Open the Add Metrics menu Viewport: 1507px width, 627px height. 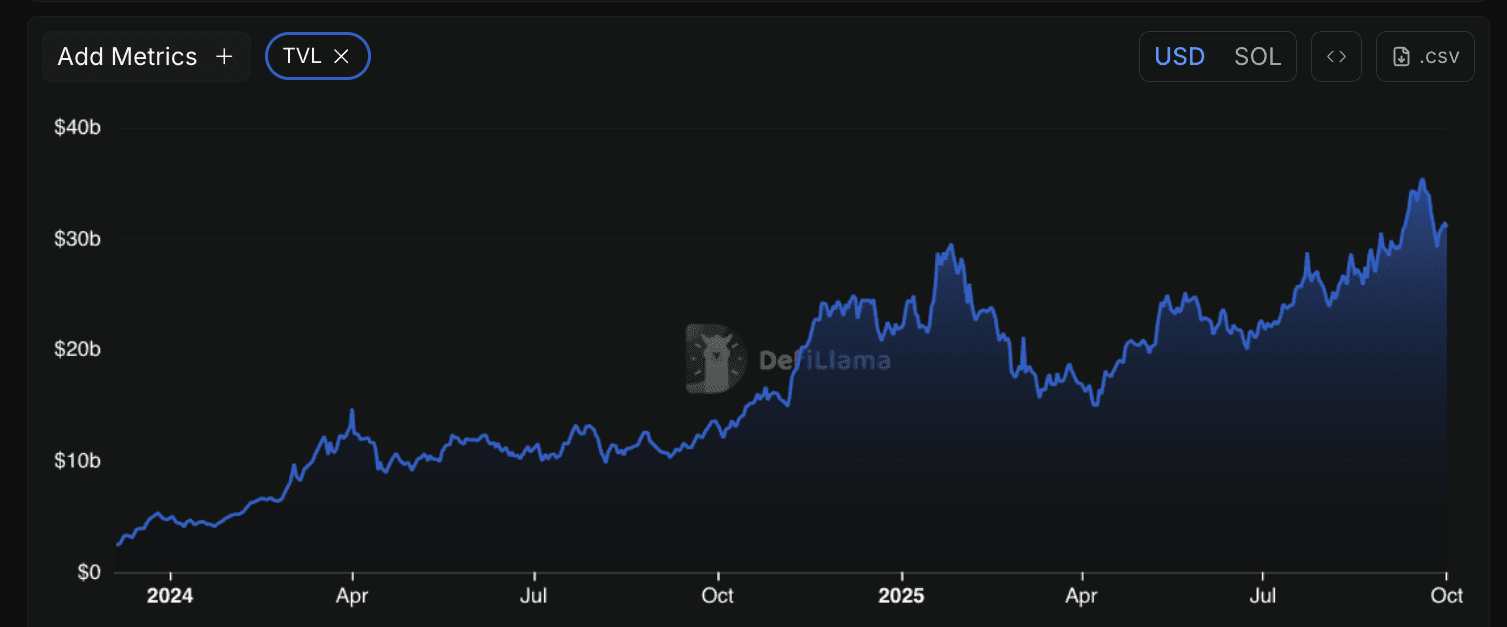tap(146, 57)
